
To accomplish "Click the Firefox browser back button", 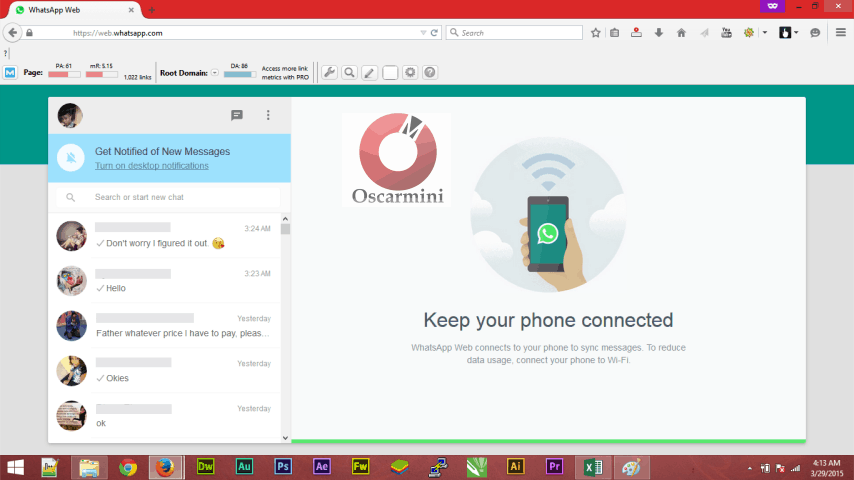I will [x=12, y=33].
